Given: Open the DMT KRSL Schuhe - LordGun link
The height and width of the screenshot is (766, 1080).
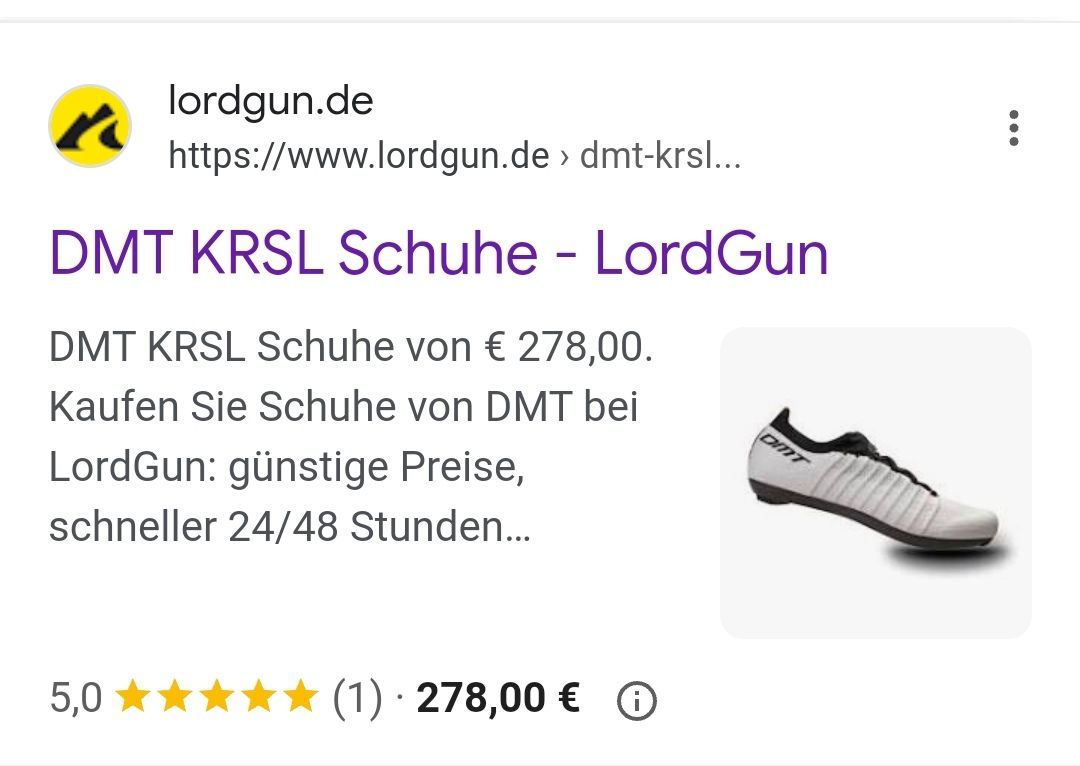Looking at the screenshot, I should coord(438,253).
